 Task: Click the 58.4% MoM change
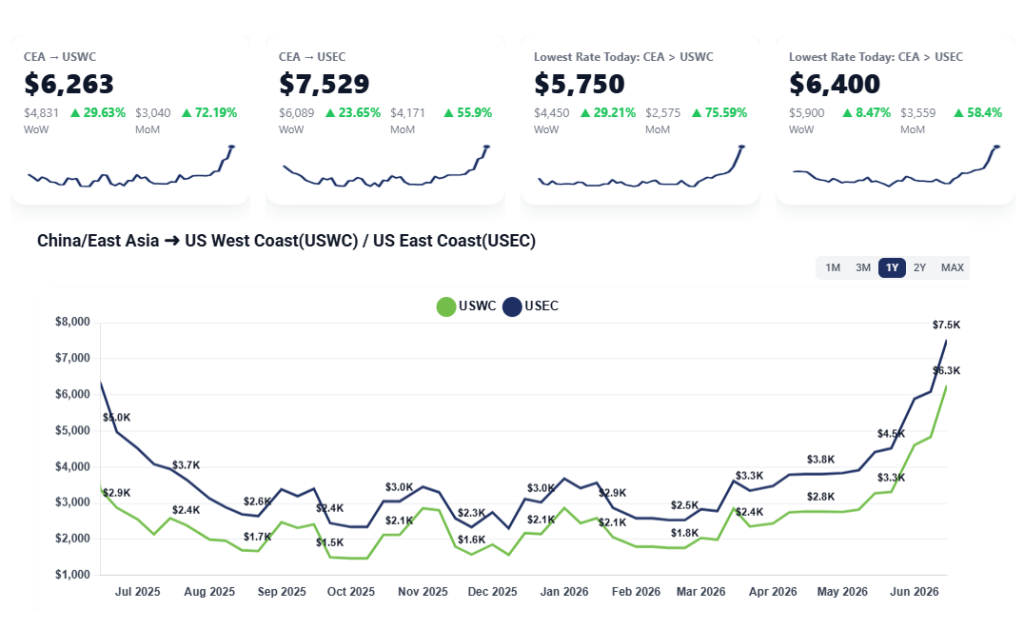[x=978, y=113]
